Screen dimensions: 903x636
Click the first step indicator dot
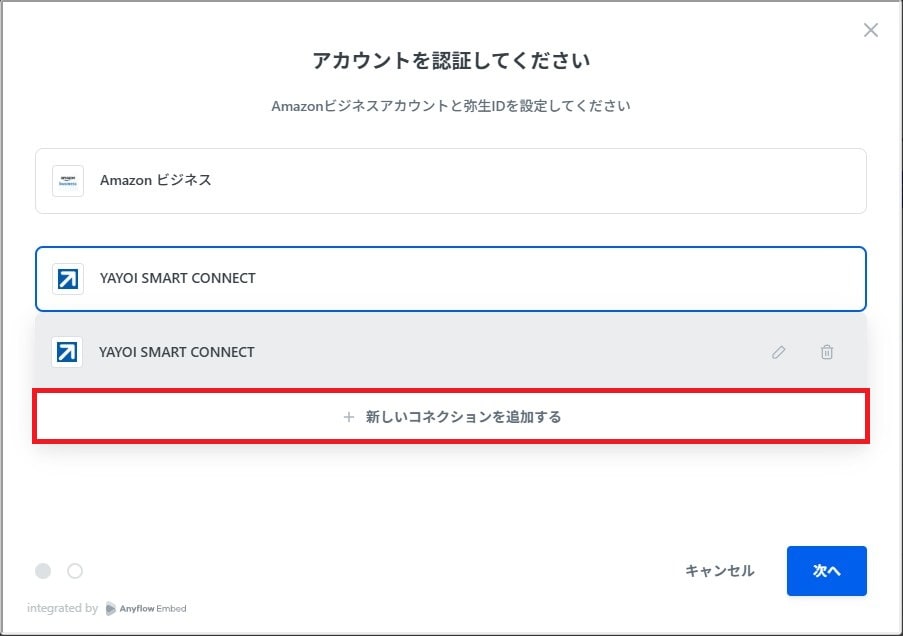click(43, 571)
